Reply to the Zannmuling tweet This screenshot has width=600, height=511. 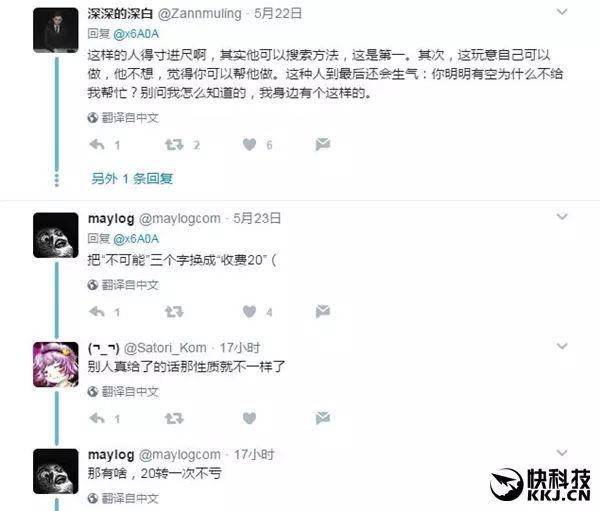click(x=97, y=145)
